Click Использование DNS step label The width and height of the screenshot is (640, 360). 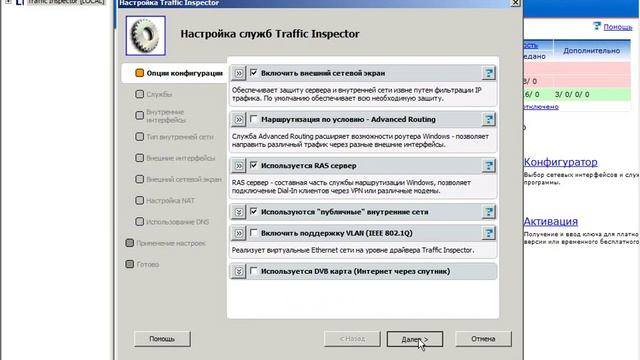click(x=178, y=222)
